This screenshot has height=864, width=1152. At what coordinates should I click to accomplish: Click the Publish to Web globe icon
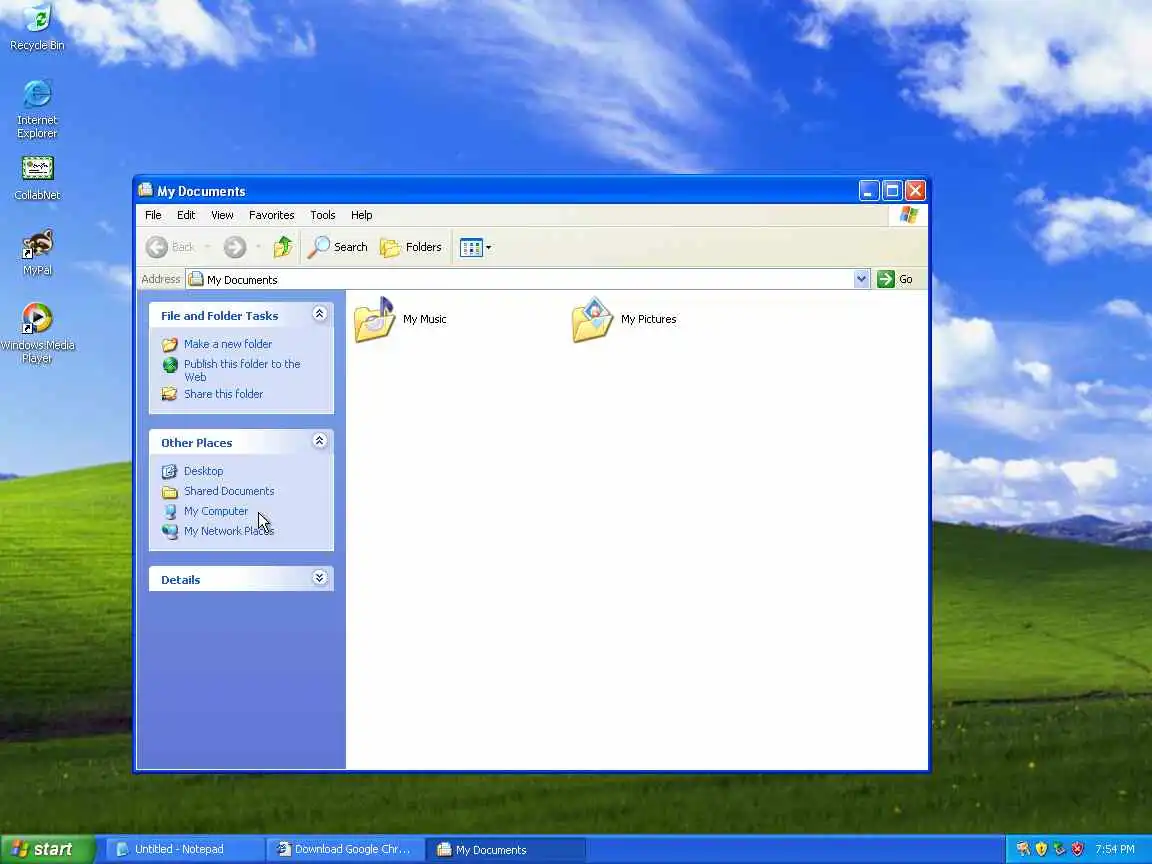pos(170,364)
